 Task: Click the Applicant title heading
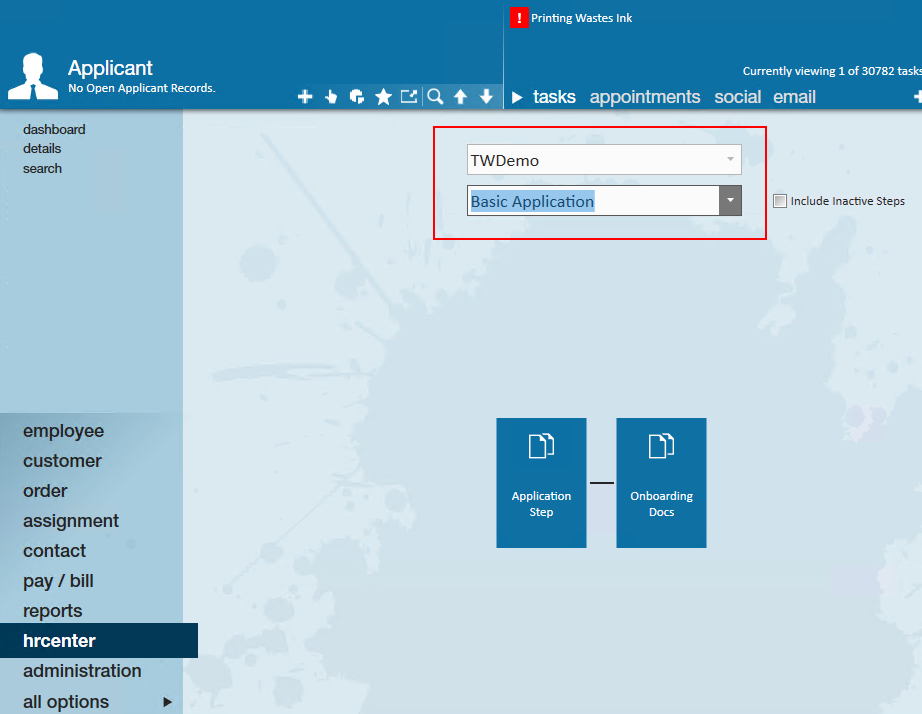[110, 68]
